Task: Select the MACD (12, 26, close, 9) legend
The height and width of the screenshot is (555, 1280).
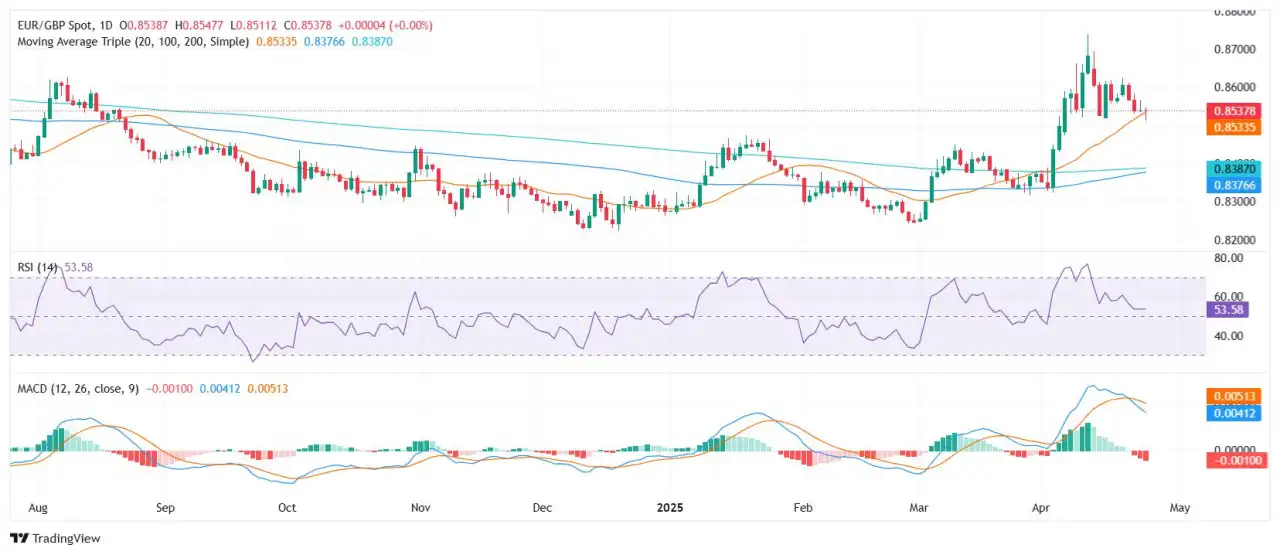Action: [76, 387]
